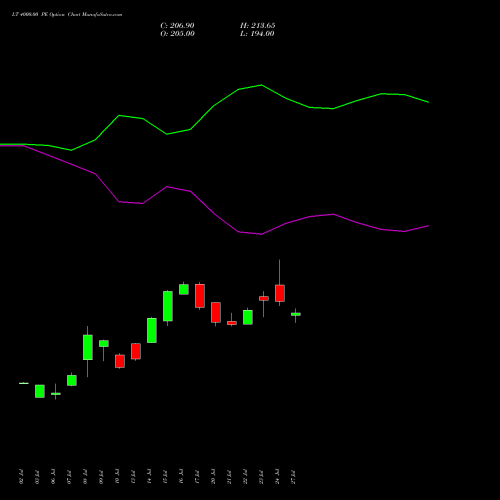Image resolution: width=500 pixels, height=500 pixels.
Task: Click the 02 Jul date label
Action: (x=22, y=477)
